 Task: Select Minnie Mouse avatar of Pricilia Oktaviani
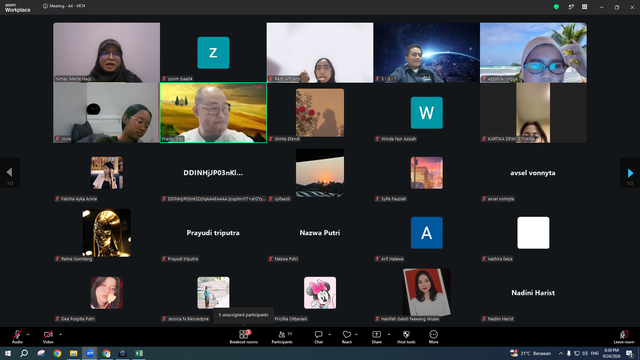320,293
